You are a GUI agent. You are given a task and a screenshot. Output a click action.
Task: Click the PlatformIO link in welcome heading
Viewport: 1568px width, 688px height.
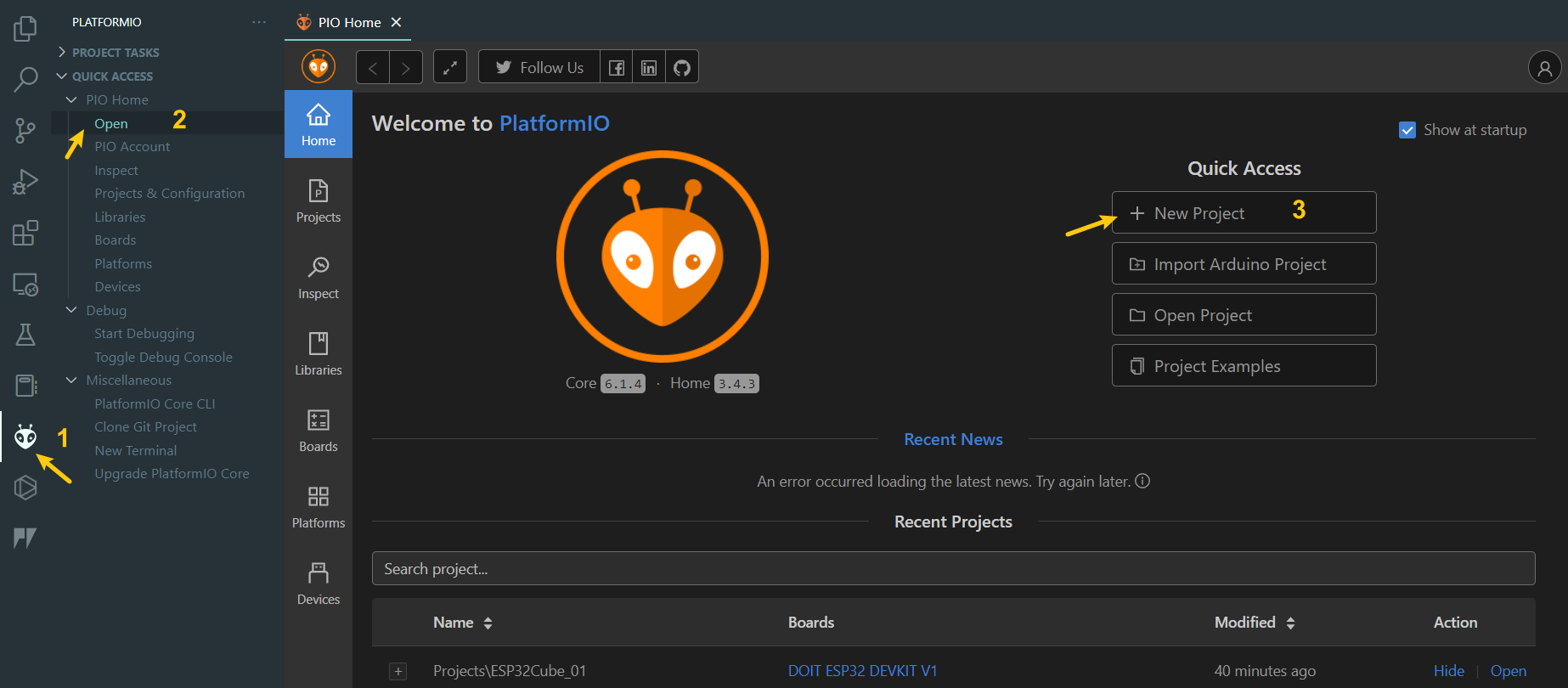pos(554,123)
